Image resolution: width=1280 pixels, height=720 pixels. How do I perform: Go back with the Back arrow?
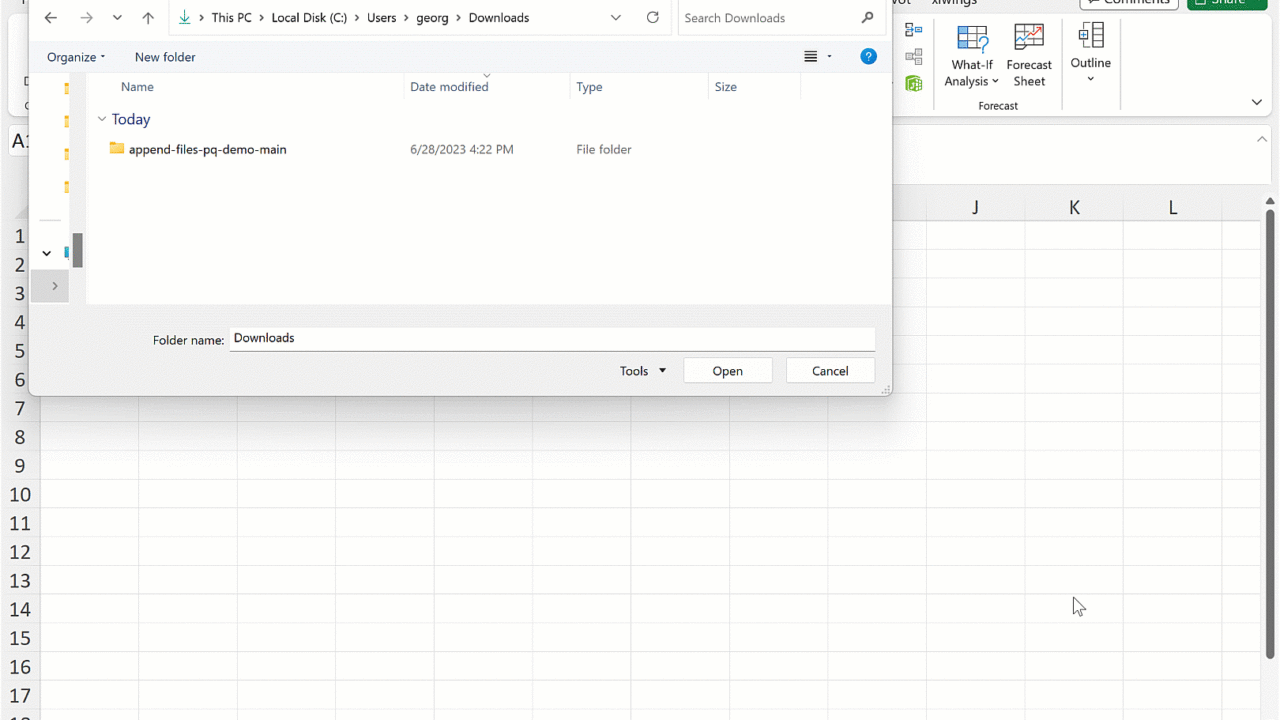pyautogui.click(x=51, y=18)
